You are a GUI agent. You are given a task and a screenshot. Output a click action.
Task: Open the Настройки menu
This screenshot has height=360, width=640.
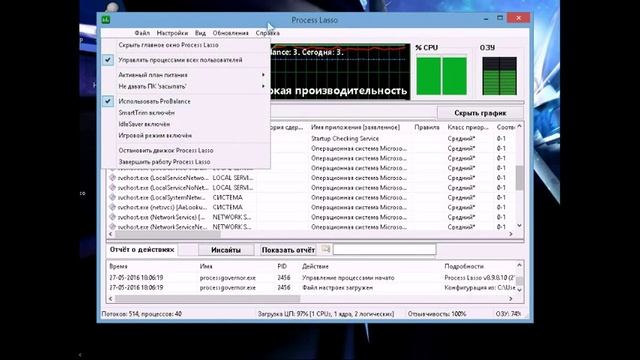(172, 33)
